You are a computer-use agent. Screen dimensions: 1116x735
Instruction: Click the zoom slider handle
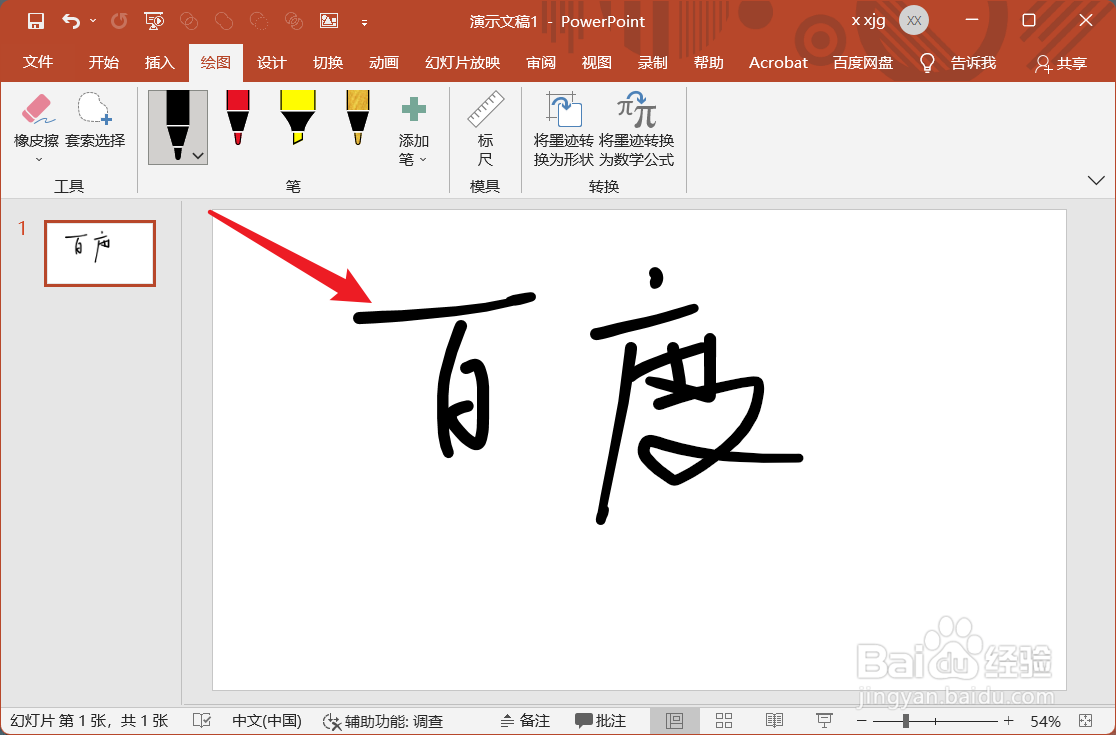[905, 721]
